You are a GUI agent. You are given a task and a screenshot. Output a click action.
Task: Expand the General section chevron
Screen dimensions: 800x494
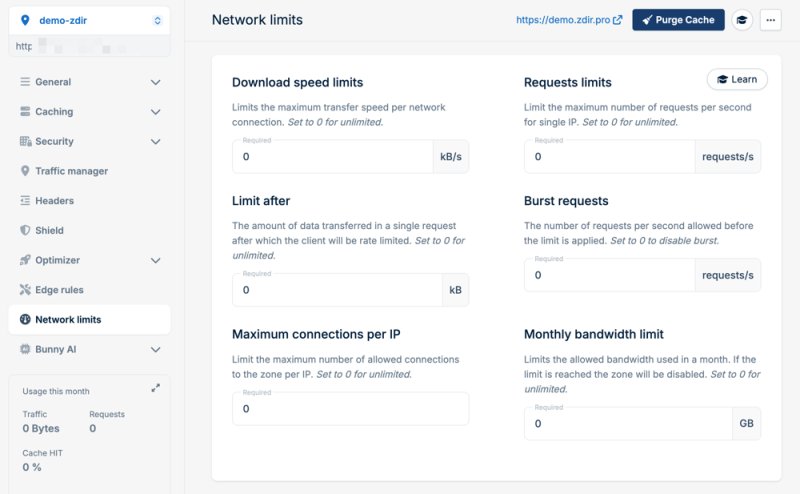[156, 82]
